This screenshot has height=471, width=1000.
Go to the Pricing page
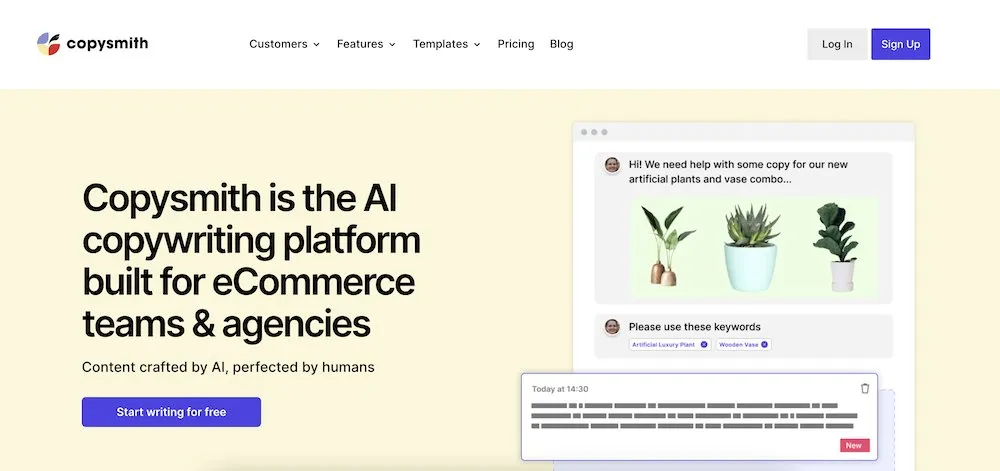(x=516, y=44)
